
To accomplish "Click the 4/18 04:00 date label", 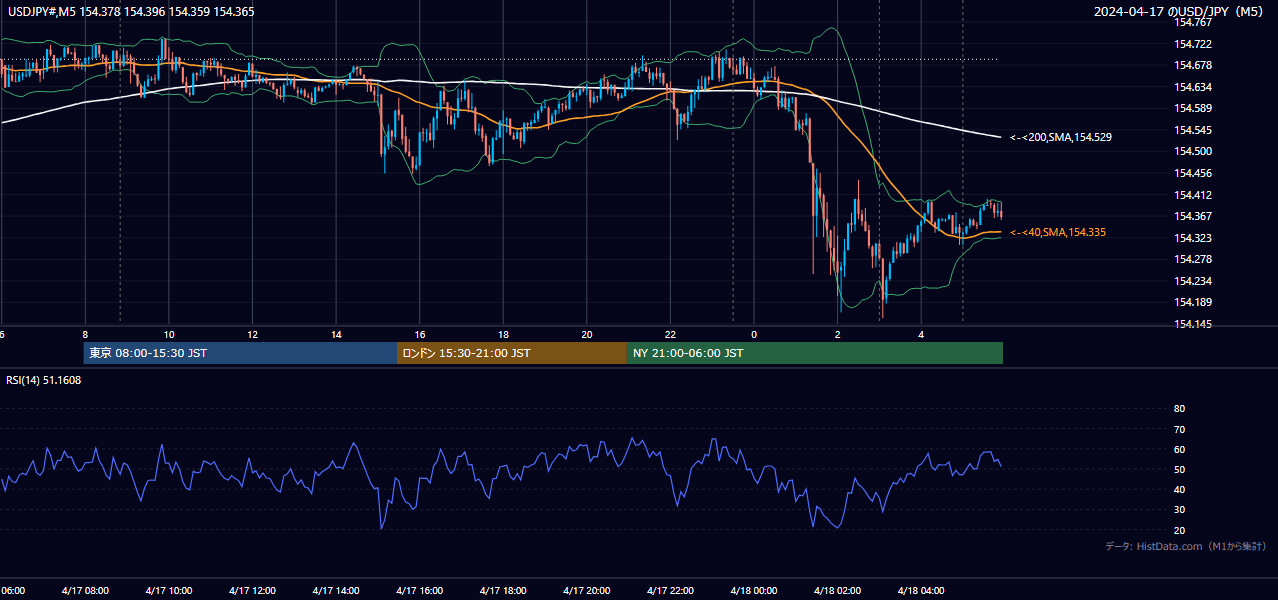I will 921,590.
